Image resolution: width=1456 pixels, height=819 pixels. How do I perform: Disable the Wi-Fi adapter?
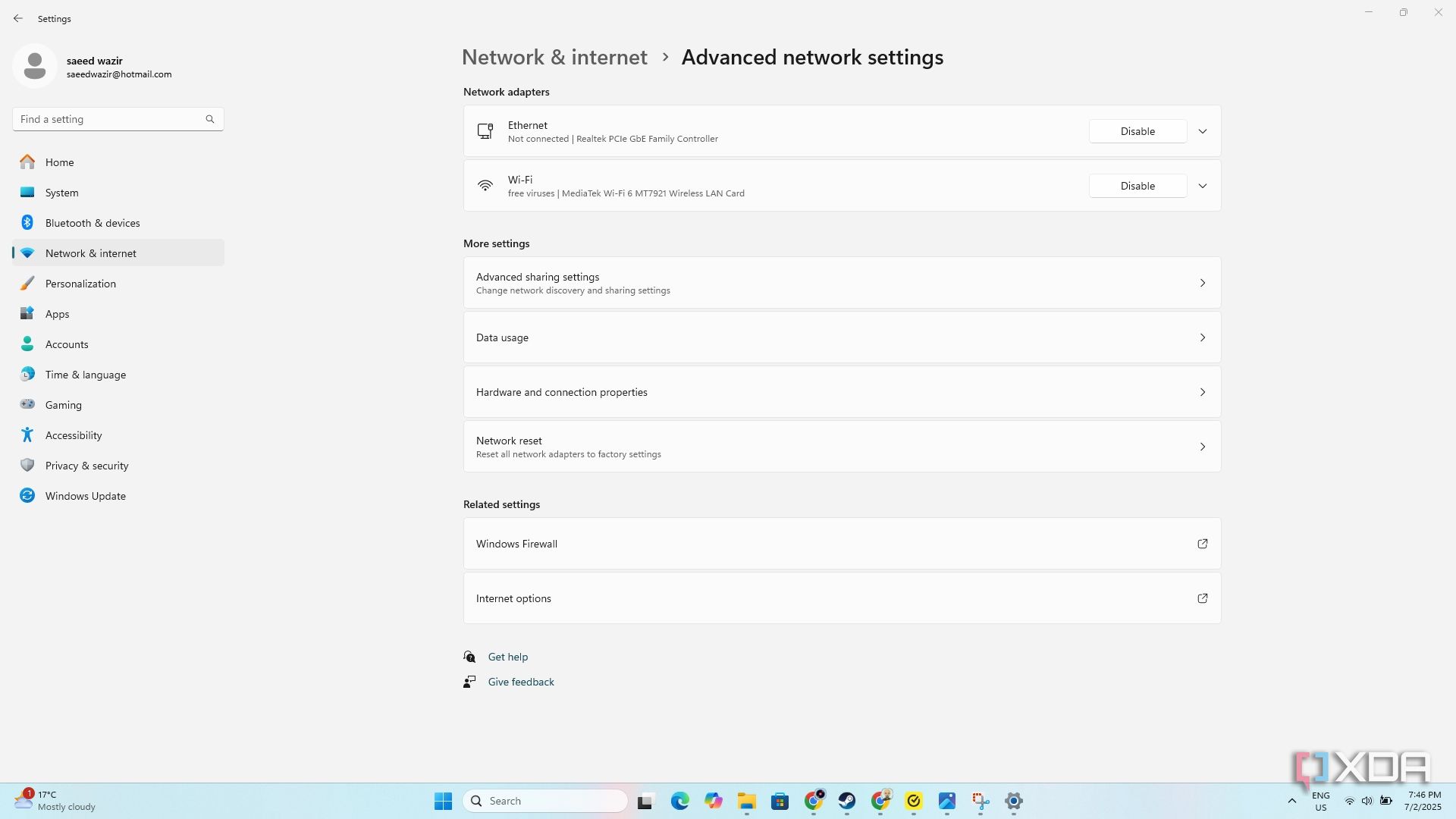click(x=1137, y=186)
